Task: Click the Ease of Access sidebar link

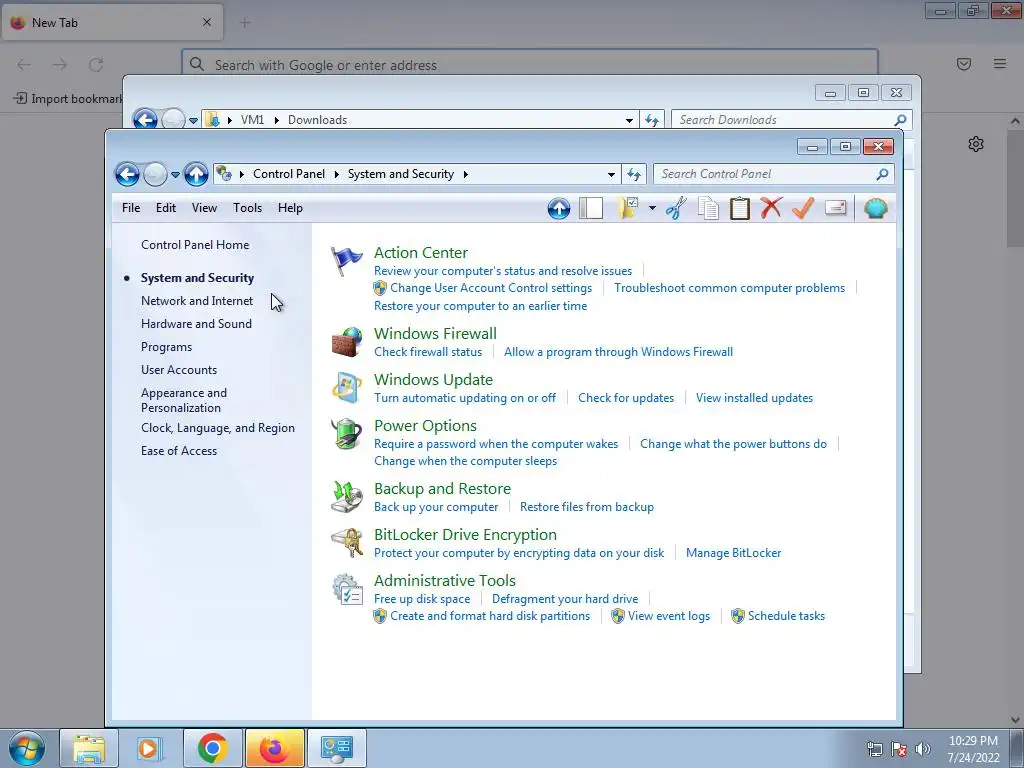Action: pos(178,451)
